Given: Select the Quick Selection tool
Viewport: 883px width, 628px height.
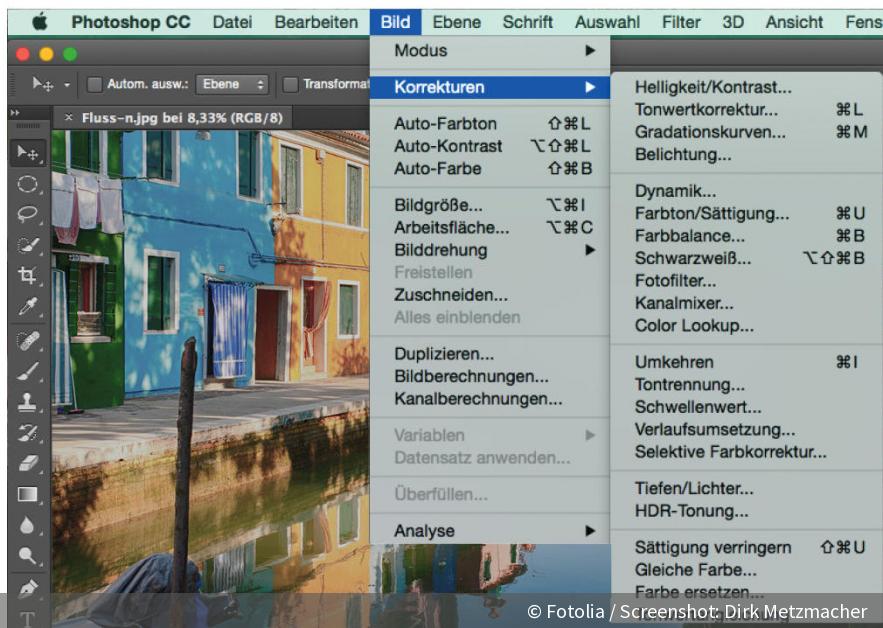Looking at the screenshot, I should pyautogui.click(x=27, y=245).
